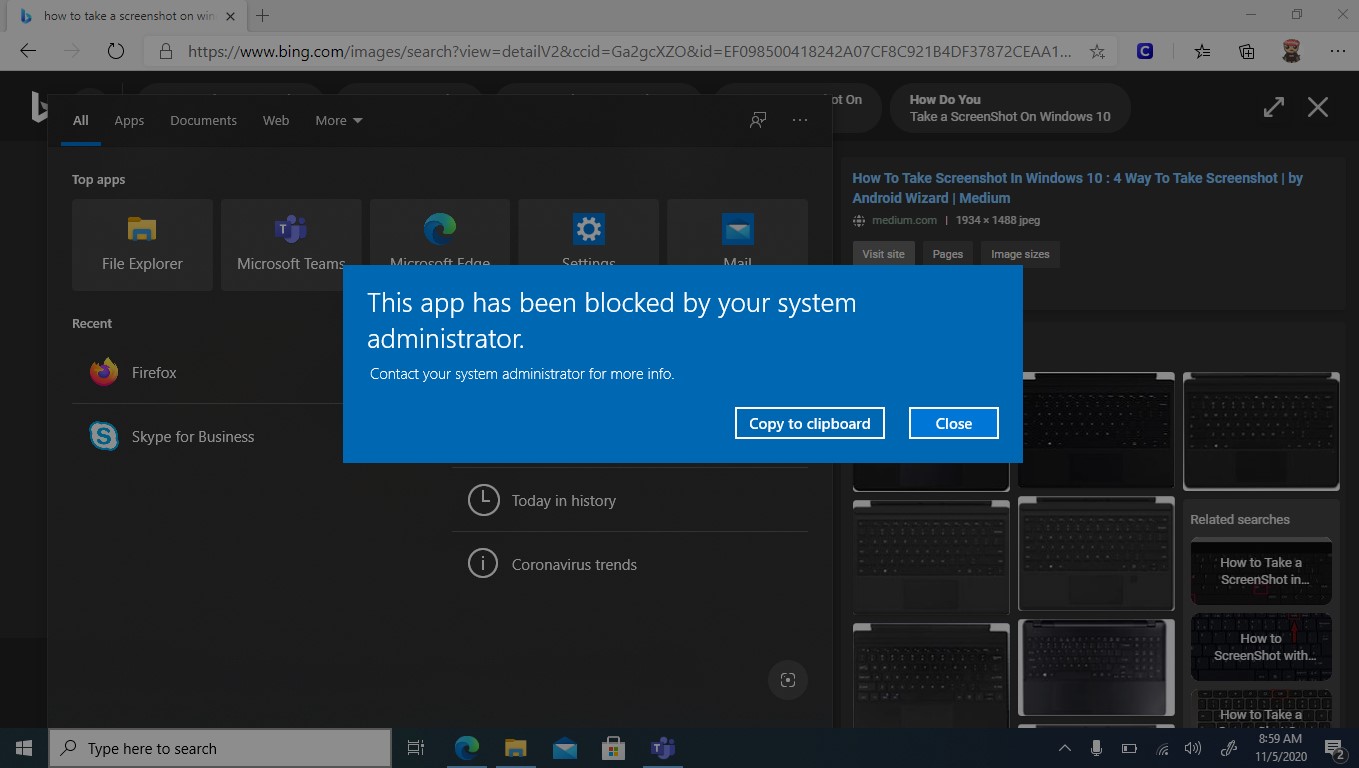Viewport: 1359px width, 768px height.
Task: Click the Edge address bar URL
Action: [x=629, y=51]
